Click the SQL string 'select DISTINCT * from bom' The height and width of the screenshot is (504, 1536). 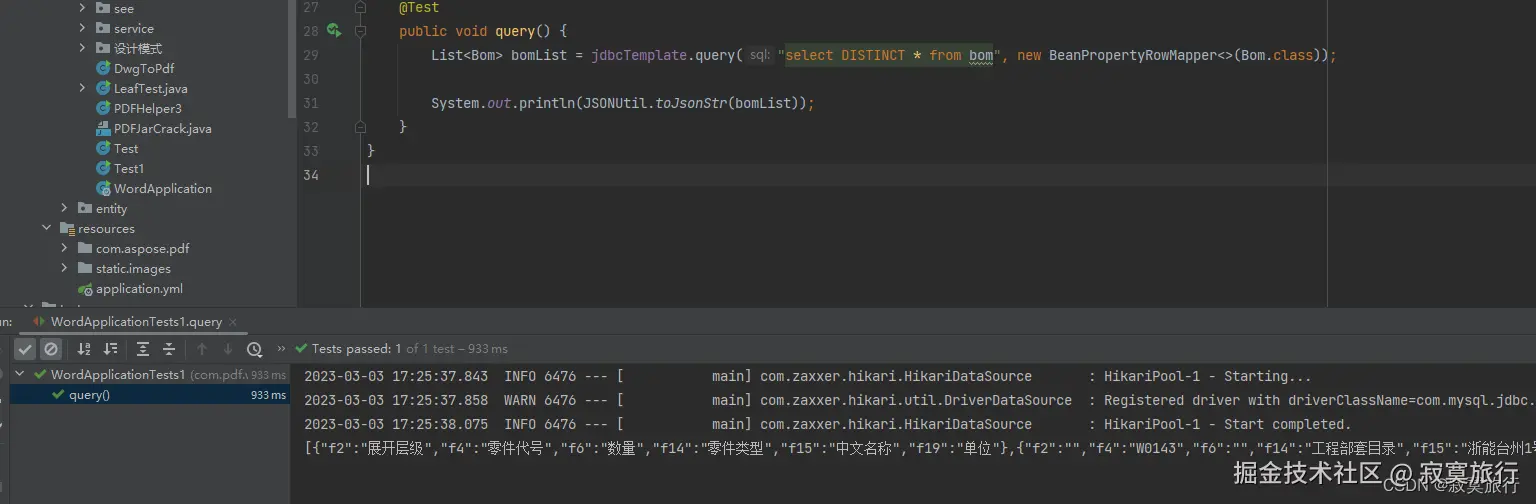click(889, 55)
